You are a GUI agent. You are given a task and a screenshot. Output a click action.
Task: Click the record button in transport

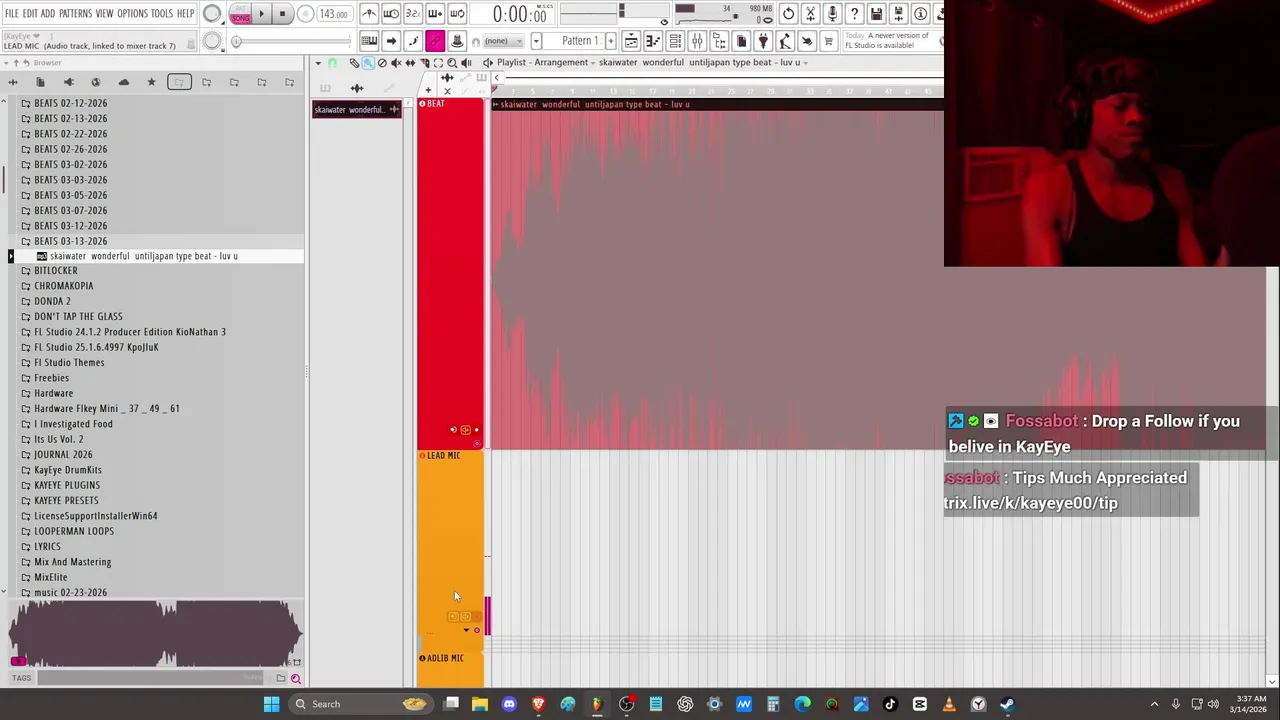[305, 13]
